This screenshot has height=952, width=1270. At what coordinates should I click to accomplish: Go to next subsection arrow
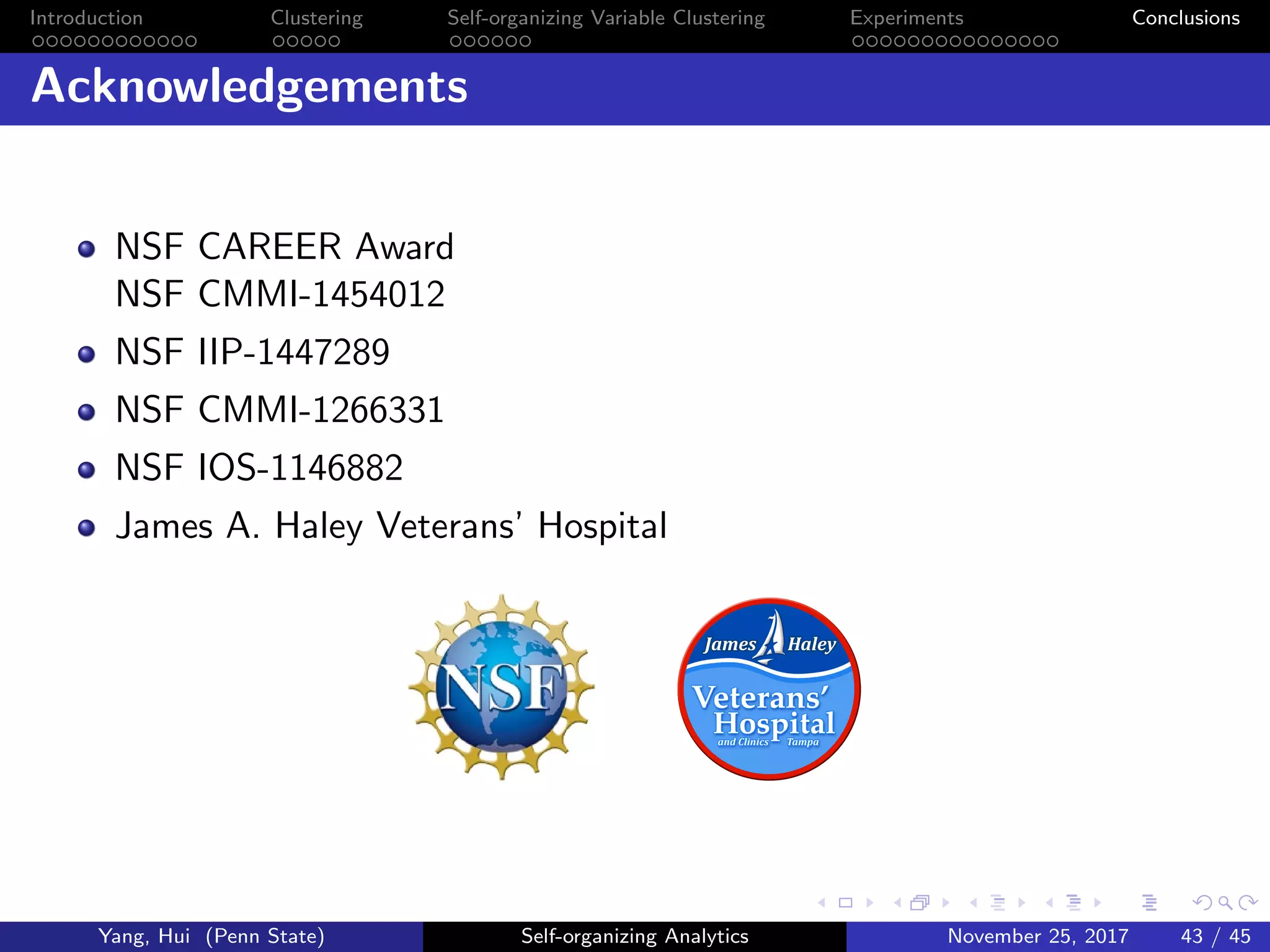1022,903
